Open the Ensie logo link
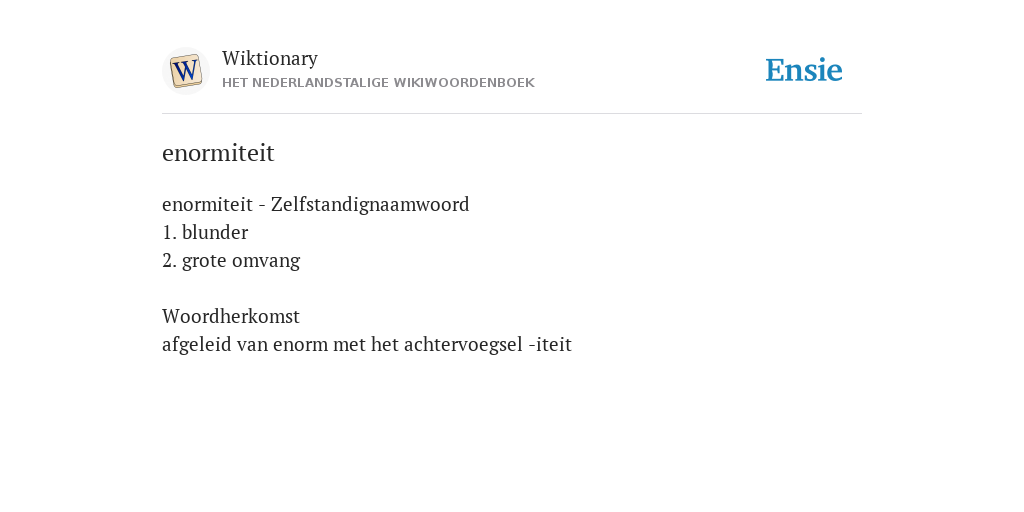 (x=803, y=70)
